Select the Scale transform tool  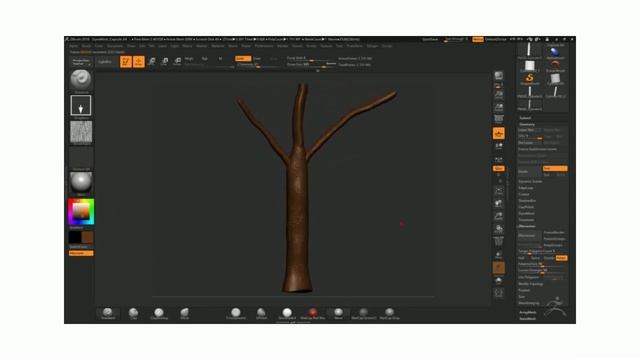(x=164, y=62)
